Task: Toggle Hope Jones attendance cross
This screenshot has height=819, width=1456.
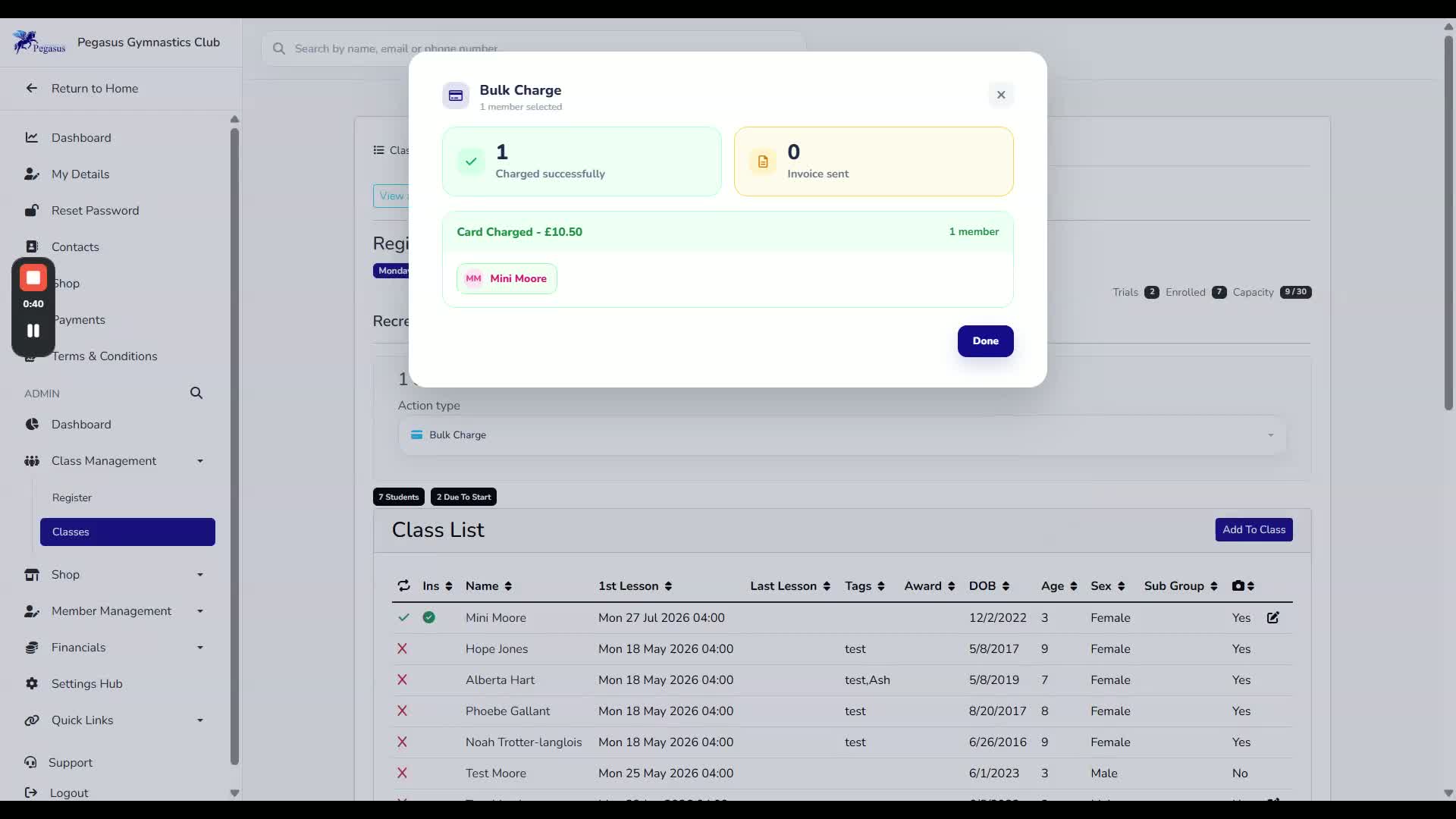Action: [x=402, y=648]
